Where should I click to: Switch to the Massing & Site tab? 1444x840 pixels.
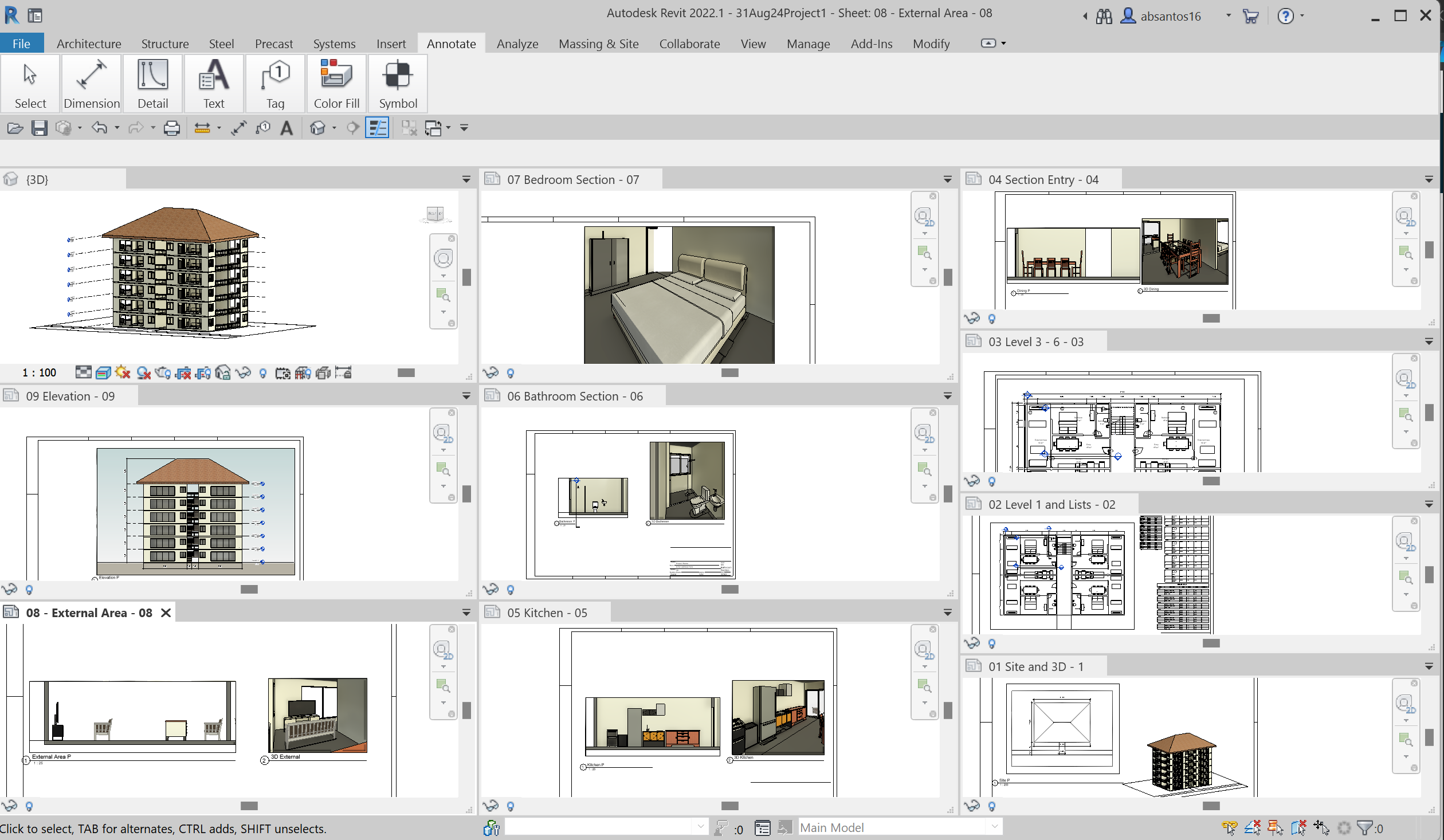(x=598, y=44)
